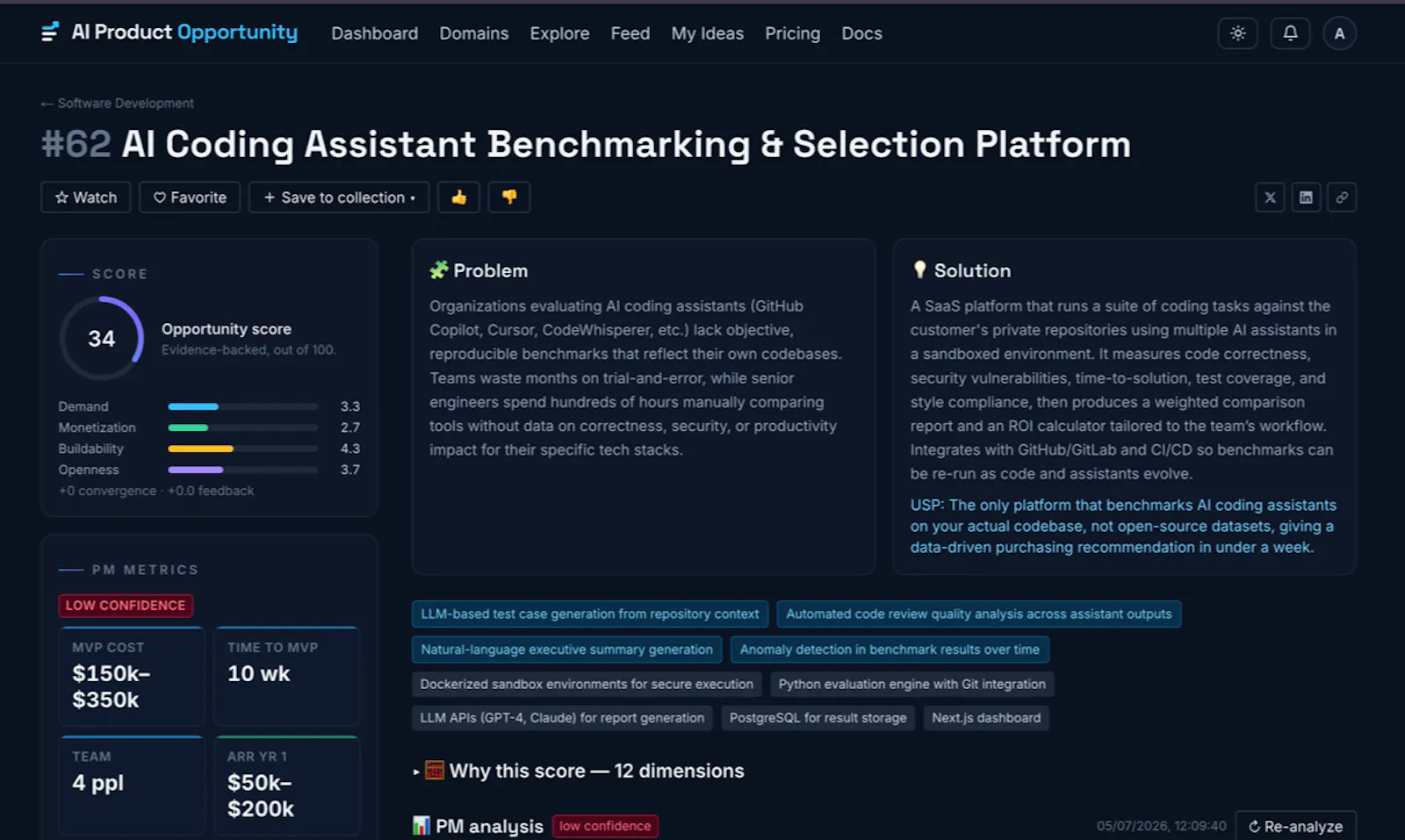Share on LinkedIn icon

pos(1306,197)
